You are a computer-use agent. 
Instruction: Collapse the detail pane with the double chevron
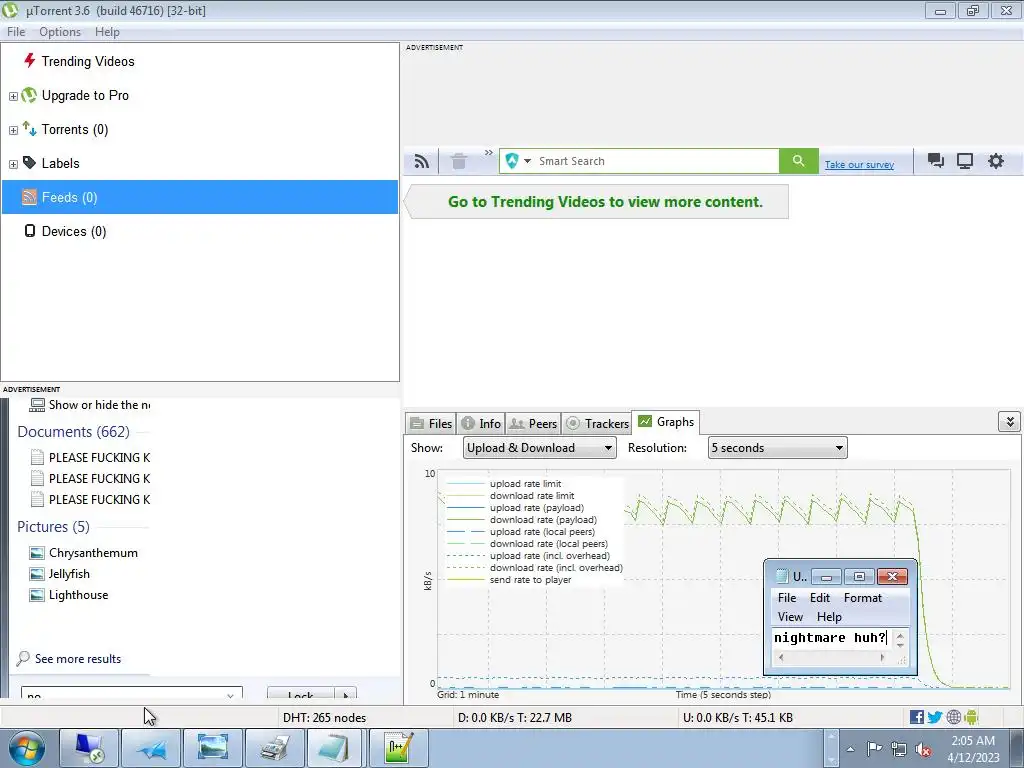tap(1009, 422)
